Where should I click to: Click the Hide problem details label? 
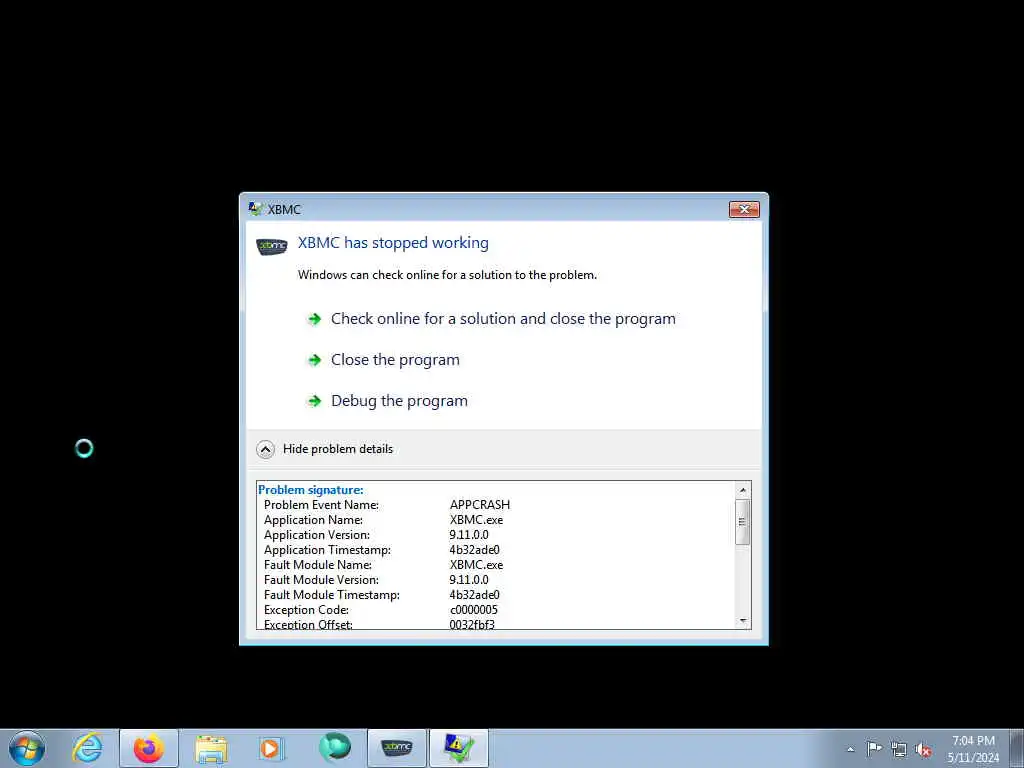pos(338,449)
